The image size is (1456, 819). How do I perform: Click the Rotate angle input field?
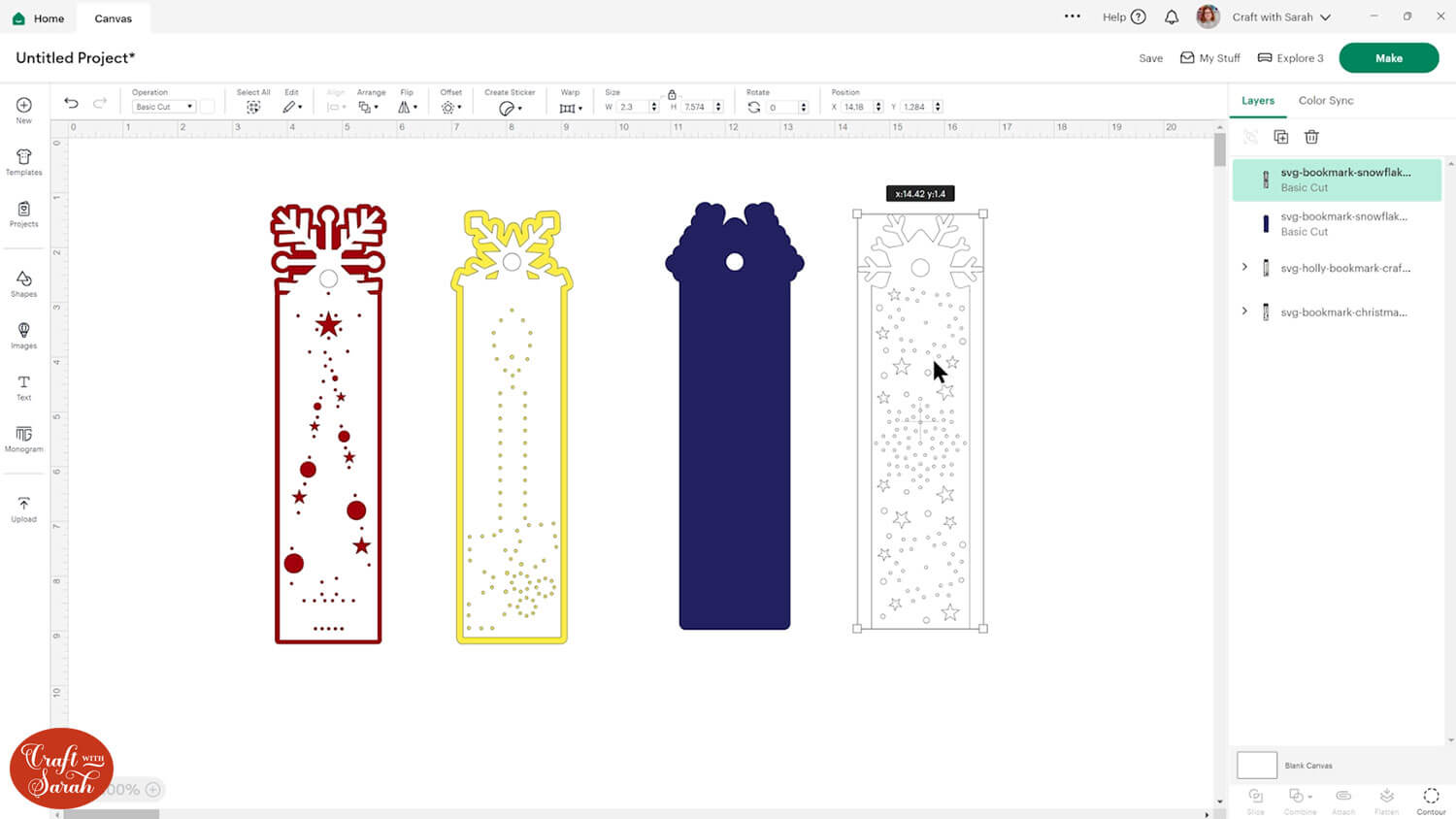780,108
